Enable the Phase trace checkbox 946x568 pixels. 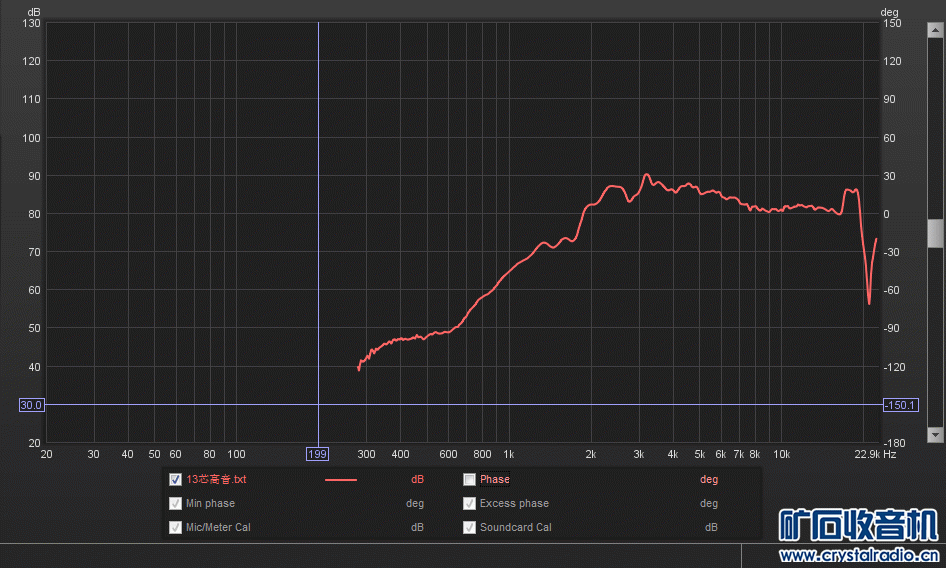[x=469, y=480]
